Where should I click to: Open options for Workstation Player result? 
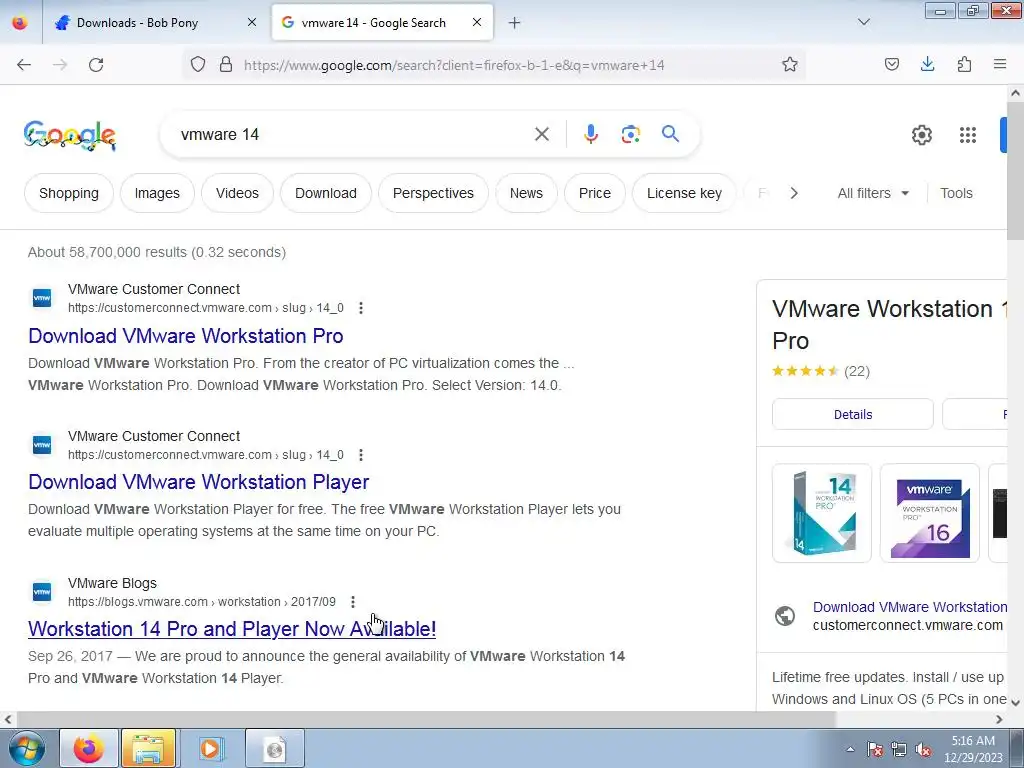tap(360, 455)
